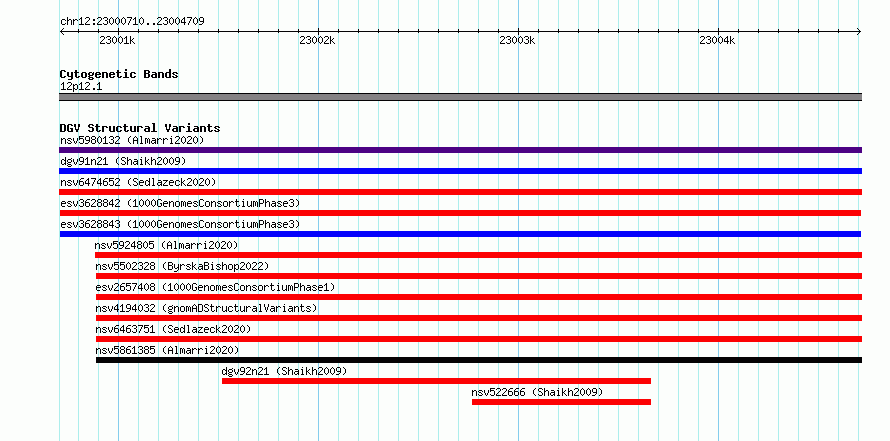Click the 23004k ruler tick label

click(x=718, y=40)
